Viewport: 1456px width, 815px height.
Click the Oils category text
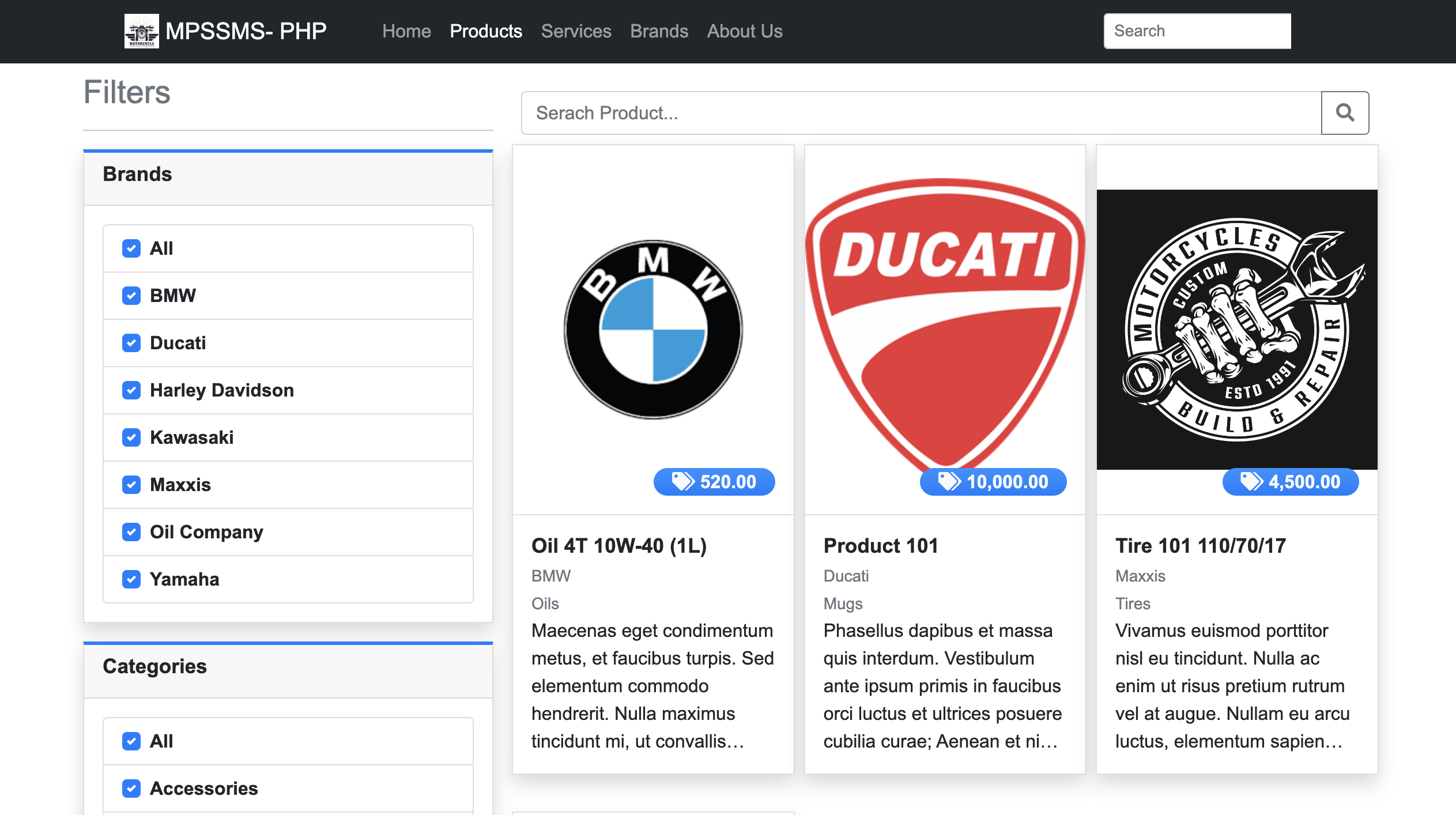[545, 603]
